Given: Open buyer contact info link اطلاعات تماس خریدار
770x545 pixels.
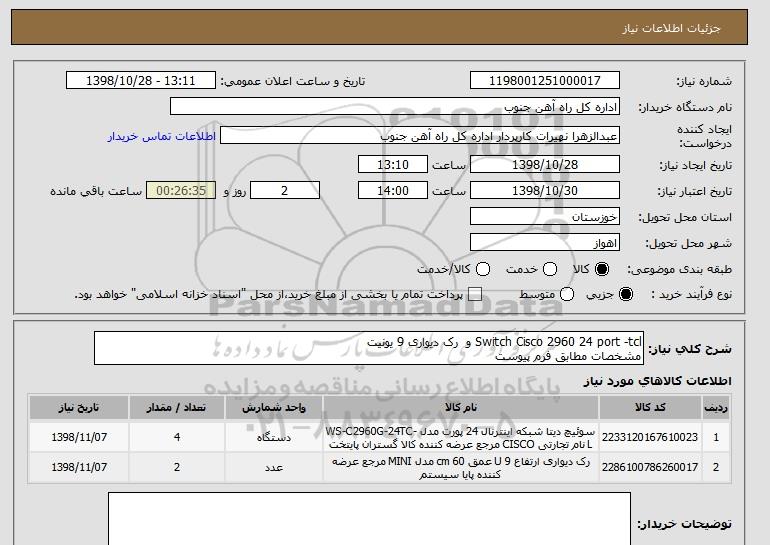Looking at the screenshot, I should pos(162,136).
